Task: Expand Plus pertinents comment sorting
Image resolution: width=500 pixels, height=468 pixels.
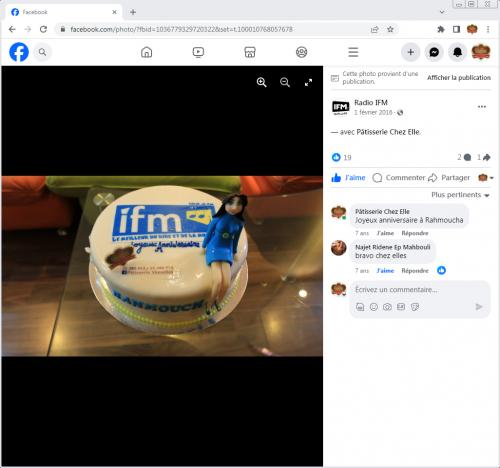Action: click(460, 195)
